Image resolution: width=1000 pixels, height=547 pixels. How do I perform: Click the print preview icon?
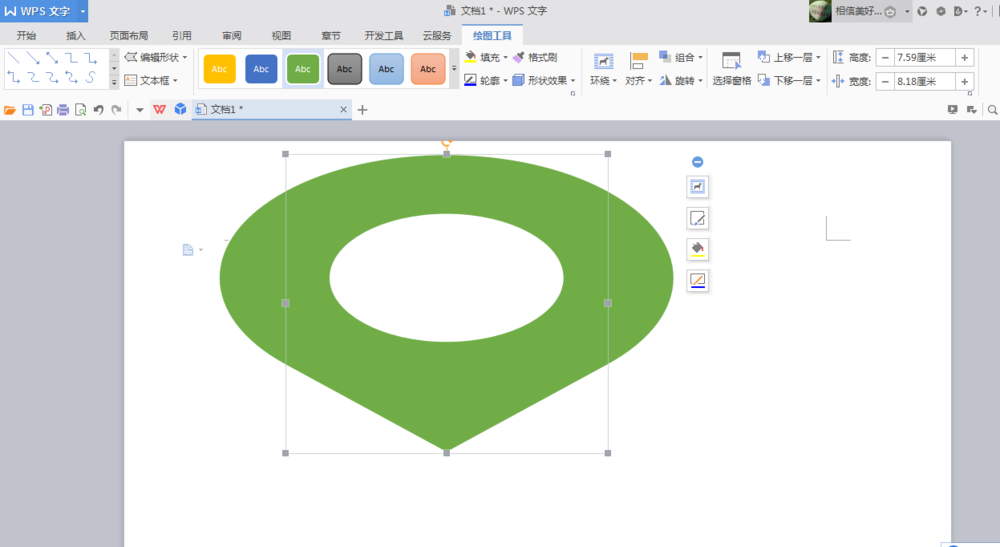tap(80, 110)
